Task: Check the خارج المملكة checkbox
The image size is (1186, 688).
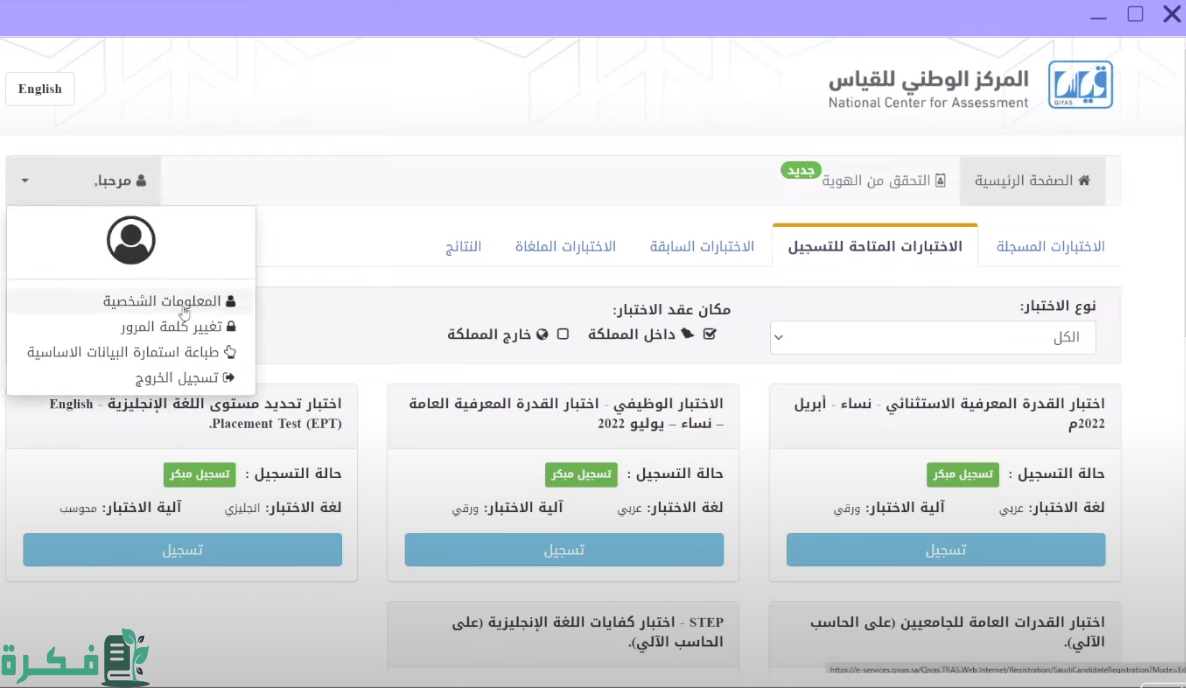Action: click(563, 334)
